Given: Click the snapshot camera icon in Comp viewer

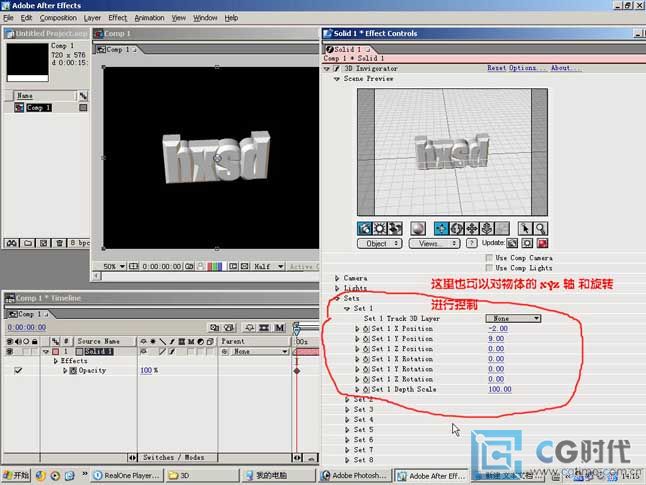Looking at the screenshot, I should (189, 266).
